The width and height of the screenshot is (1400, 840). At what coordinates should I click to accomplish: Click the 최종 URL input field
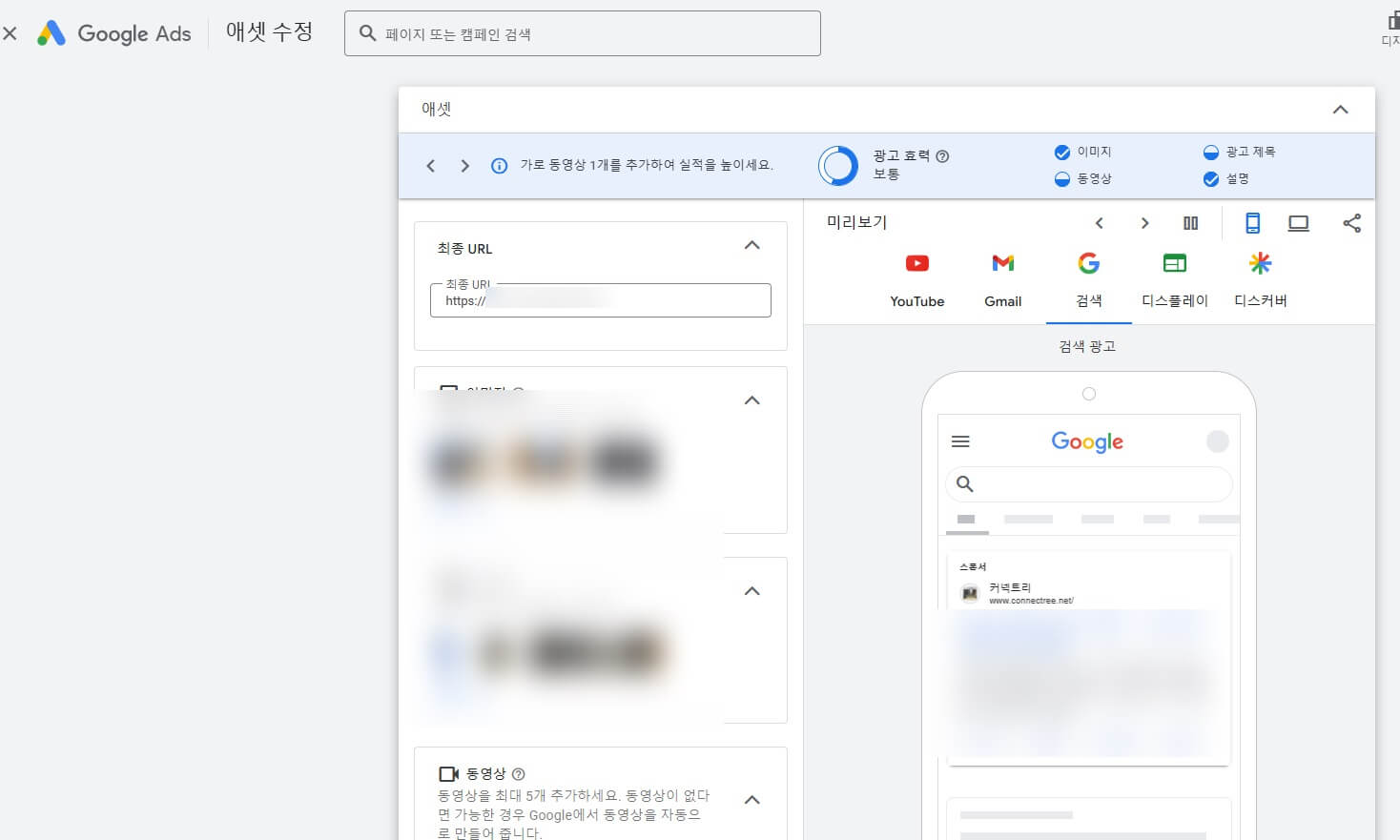click(601, 300)
